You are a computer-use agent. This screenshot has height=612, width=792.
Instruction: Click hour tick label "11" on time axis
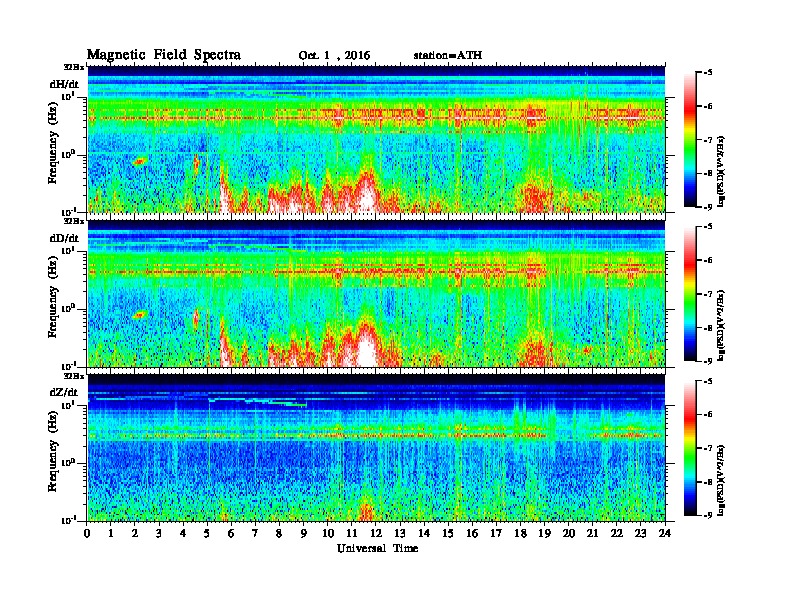pos(352,534)
